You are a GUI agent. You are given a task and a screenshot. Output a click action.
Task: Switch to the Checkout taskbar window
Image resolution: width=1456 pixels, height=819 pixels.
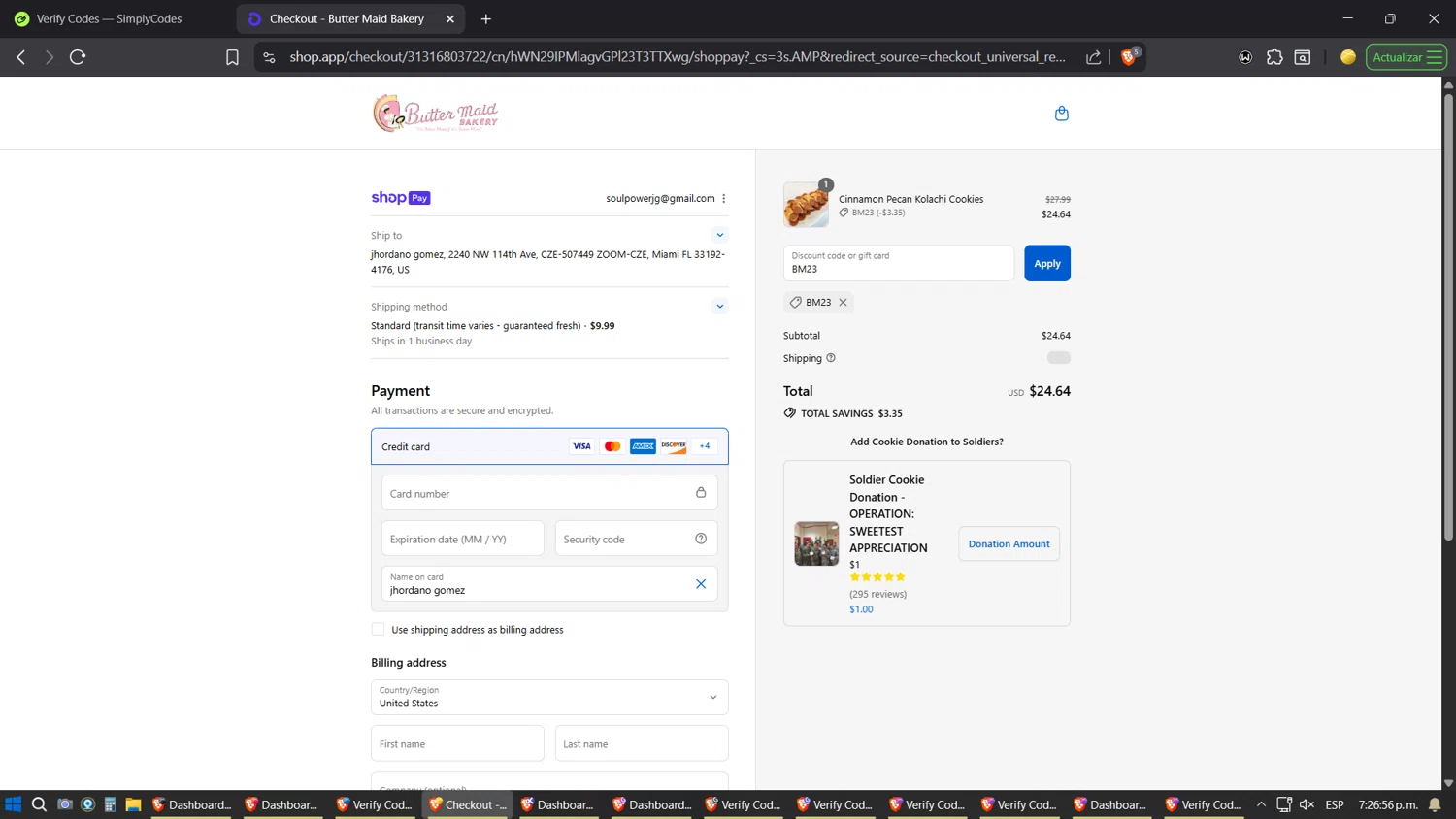[469, 804]
